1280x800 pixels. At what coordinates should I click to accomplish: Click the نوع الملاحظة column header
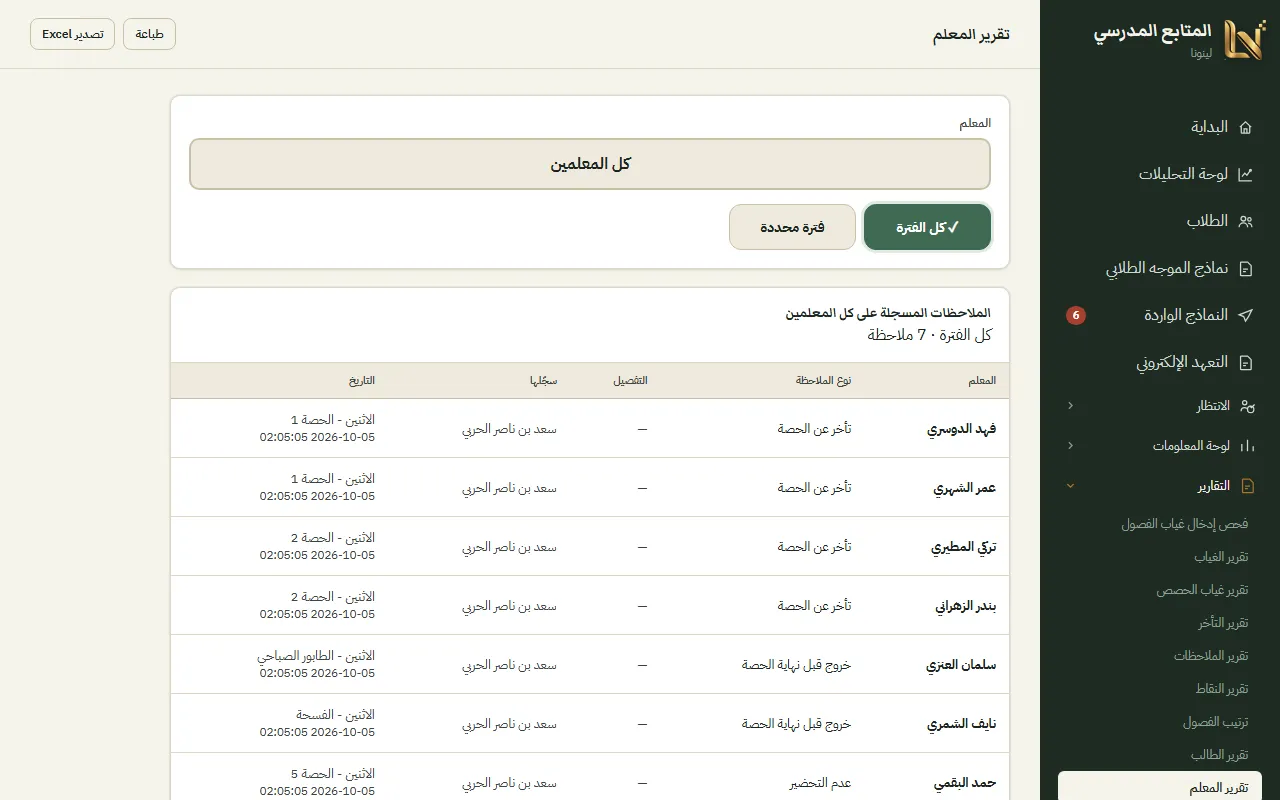point(824,381)
